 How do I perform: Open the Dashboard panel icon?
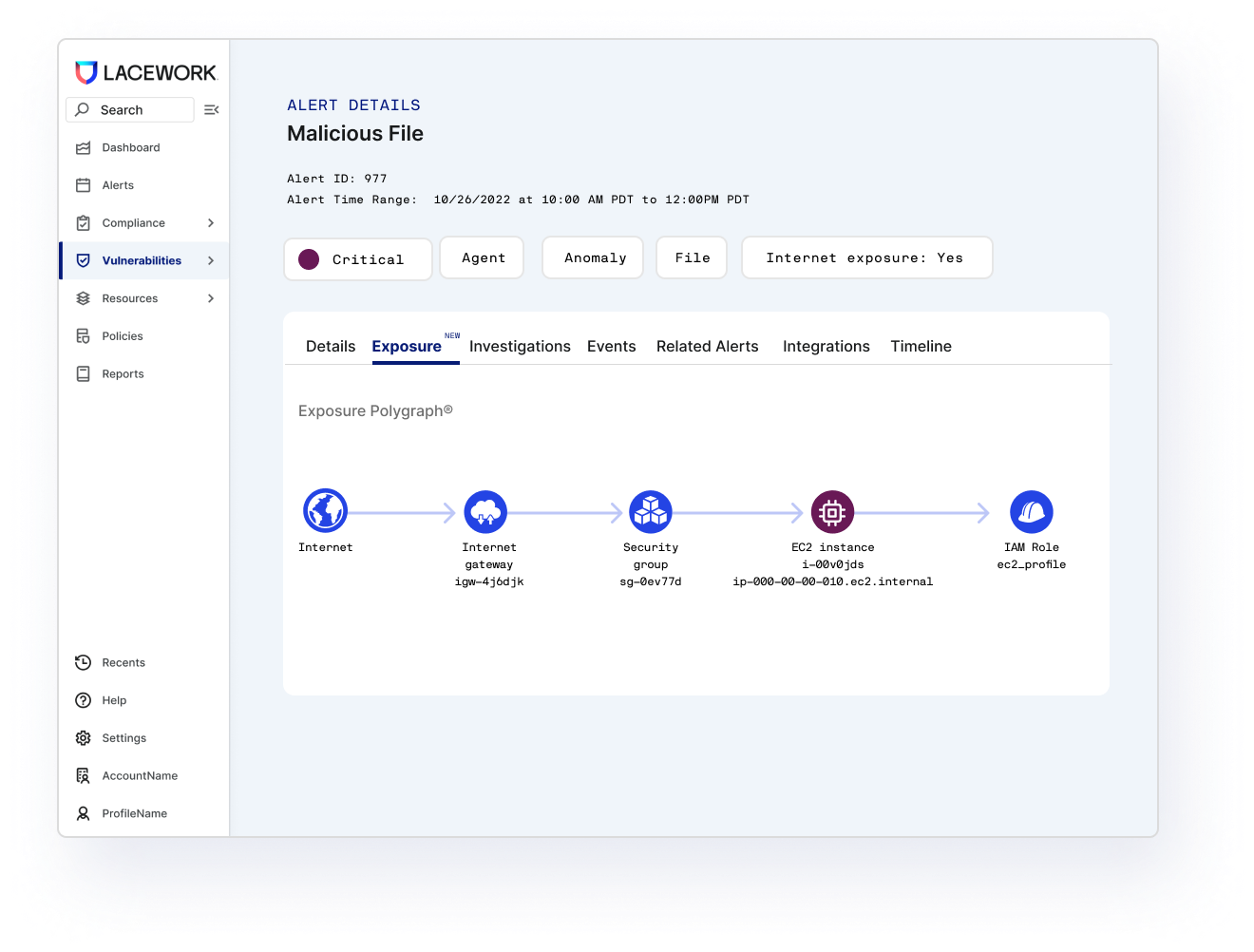(x=85, y=147)
